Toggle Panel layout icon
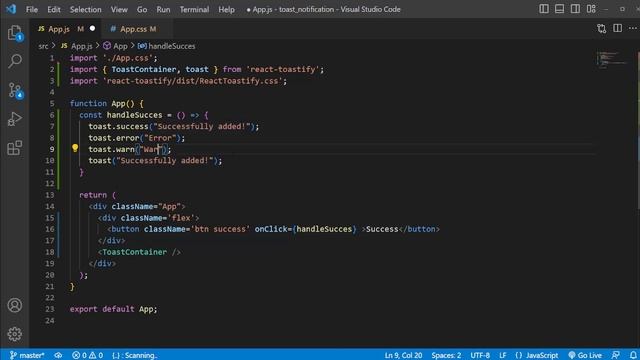Viewport: 640px width, 360px height. (x=559, y=9)
